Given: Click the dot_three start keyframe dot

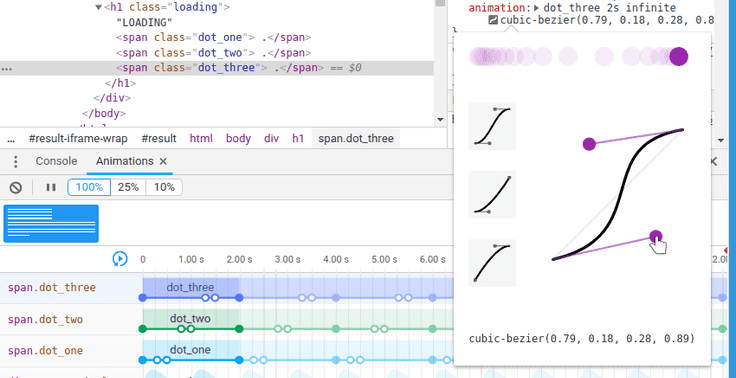Looking at the screenshot, I should pos(143,298).
